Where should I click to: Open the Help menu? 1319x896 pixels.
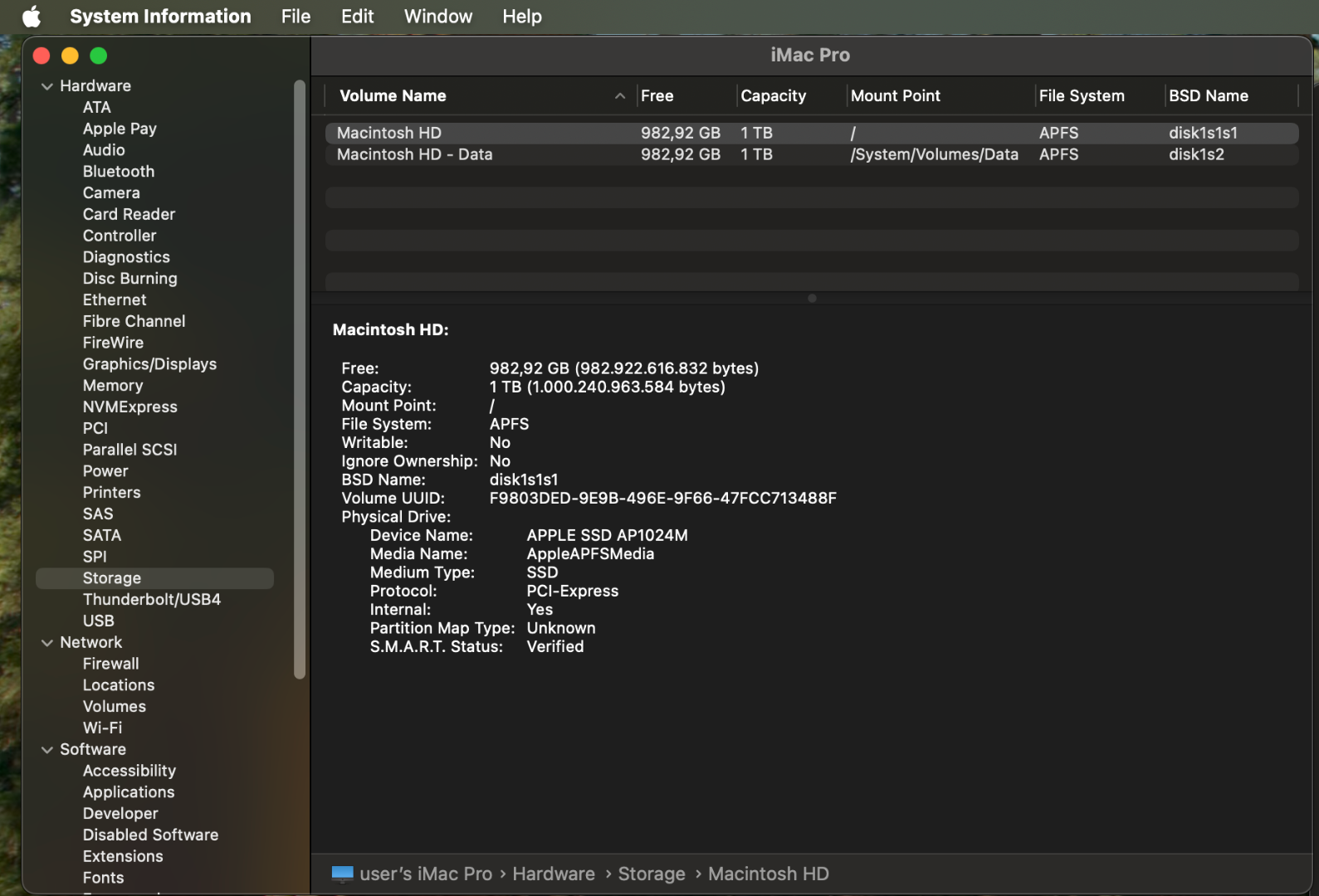pos(522,17)
